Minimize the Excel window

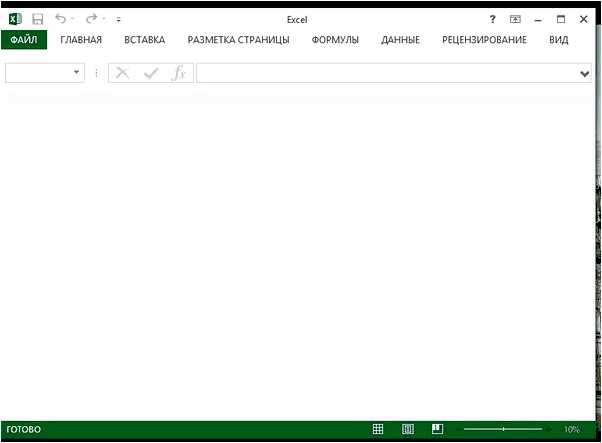[x=538, y=20]
